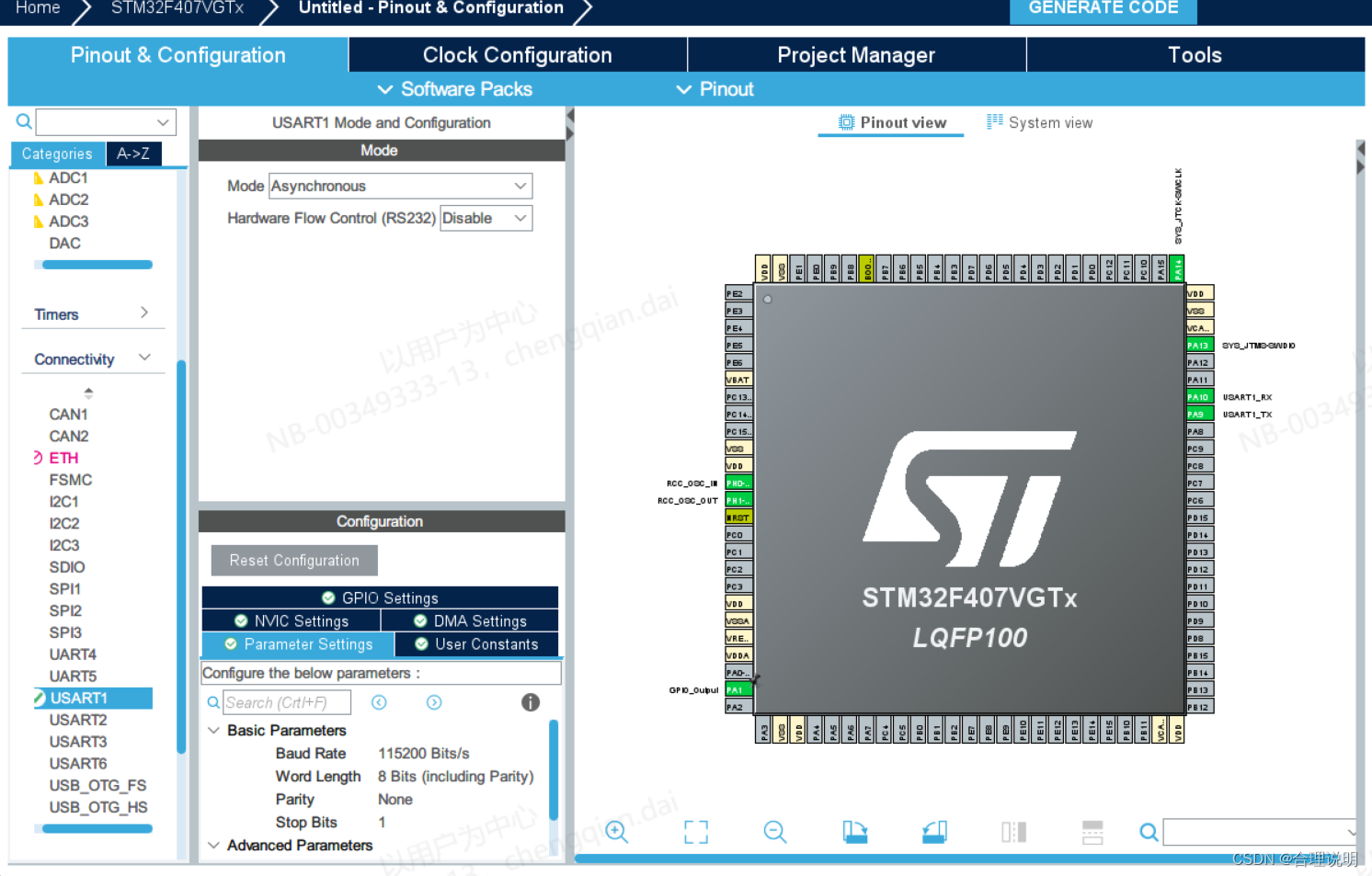Click the zoom in magnifier icon

(x=616, y=832)
